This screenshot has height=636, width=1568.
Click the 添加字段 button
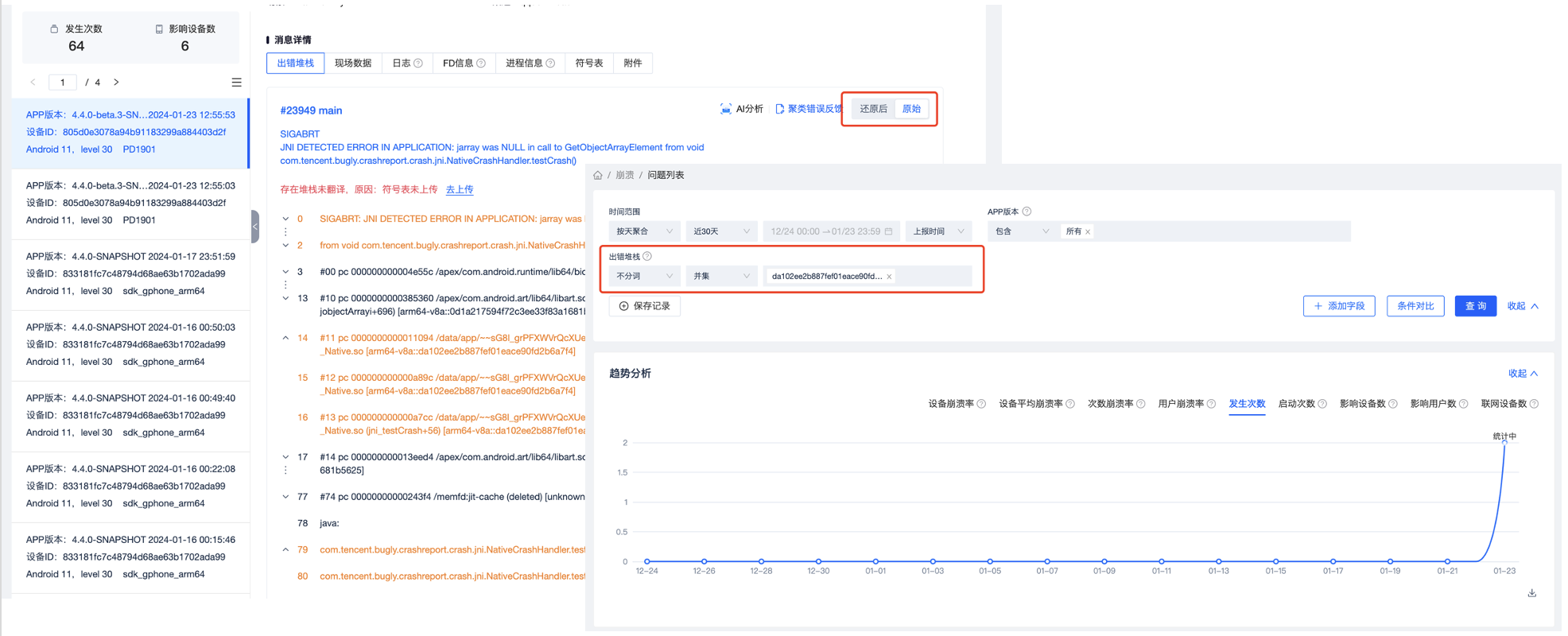point(1339,306)
